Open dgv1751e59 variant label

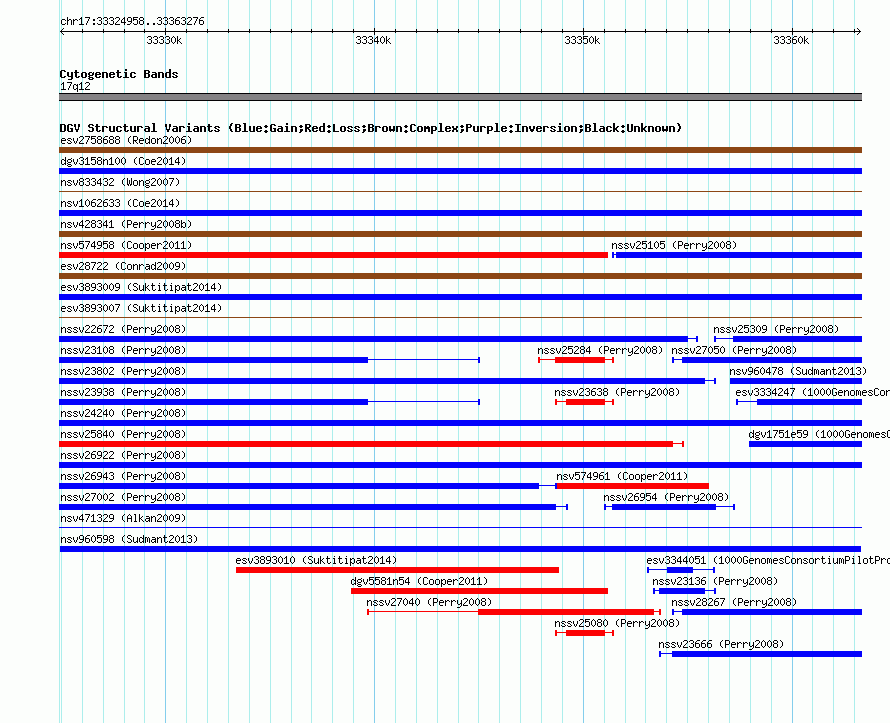point(819,434)
